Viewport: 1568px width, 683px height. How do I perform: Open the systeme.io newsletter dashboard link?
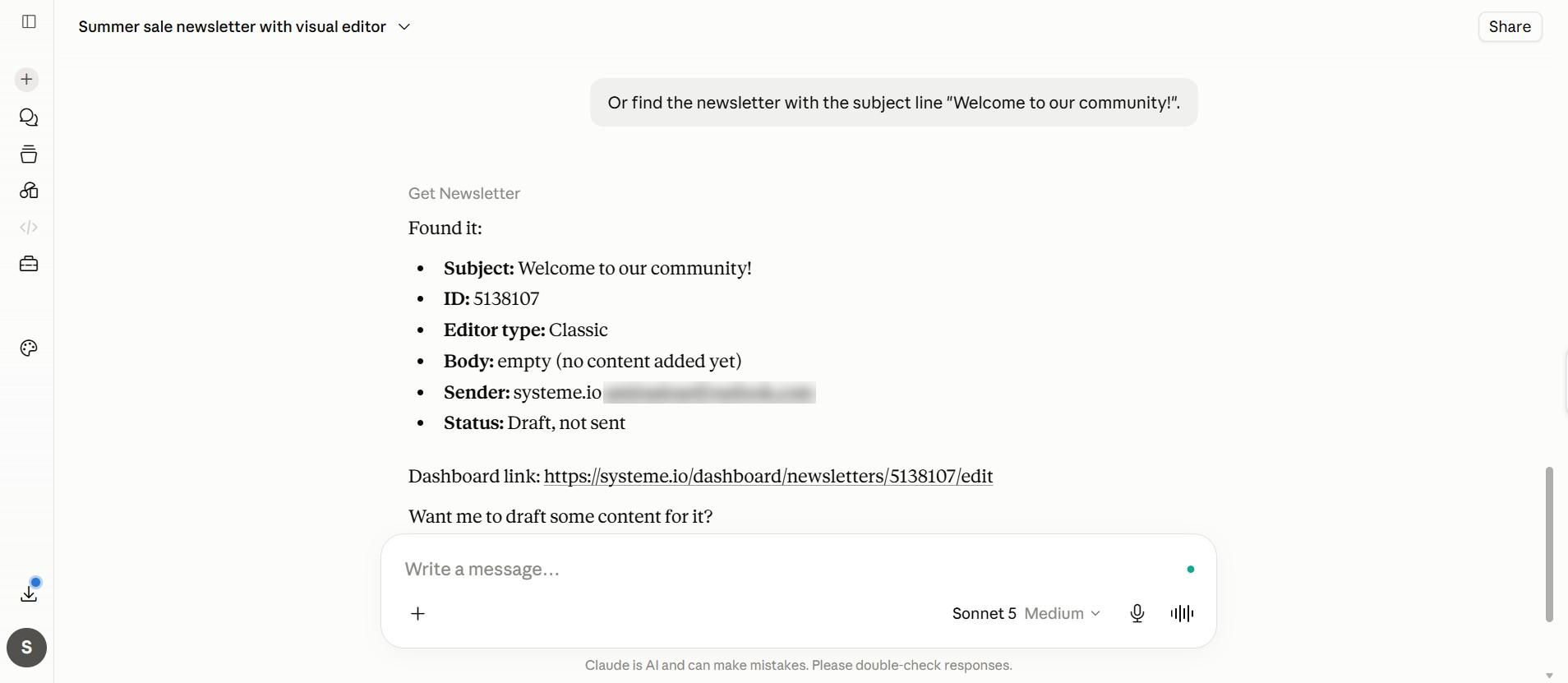tap(768, 477)
